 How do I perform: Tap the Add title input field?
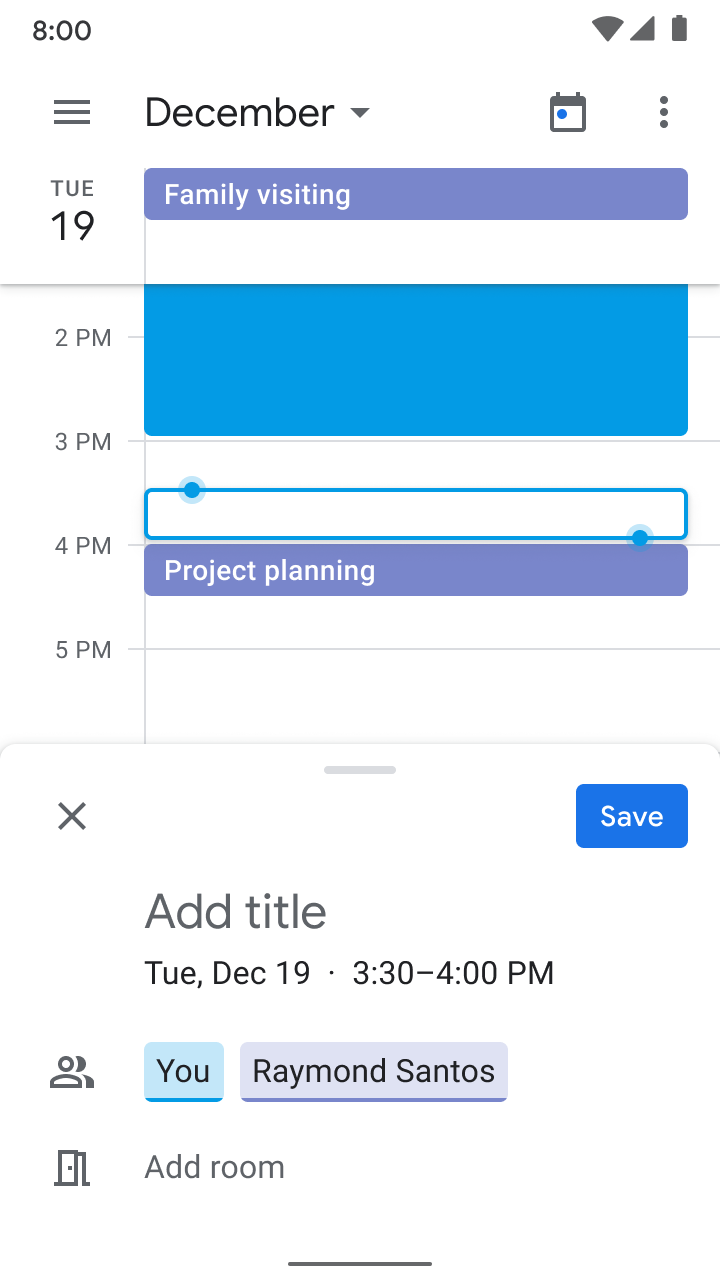point(236,911)
